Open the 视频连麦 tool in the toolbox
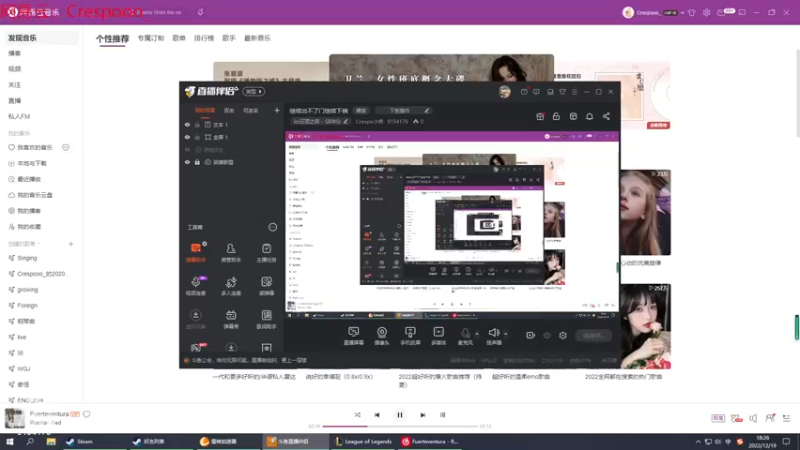Image resolution: width=800 pixels, height=450 pixels. click(196, 286)
